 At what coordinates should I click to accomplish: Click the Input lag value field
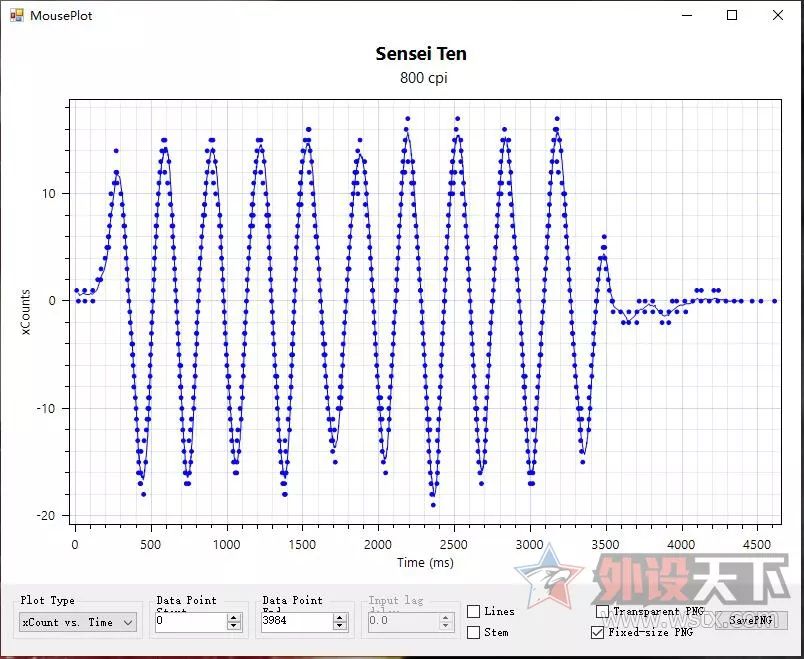[403, 622]
